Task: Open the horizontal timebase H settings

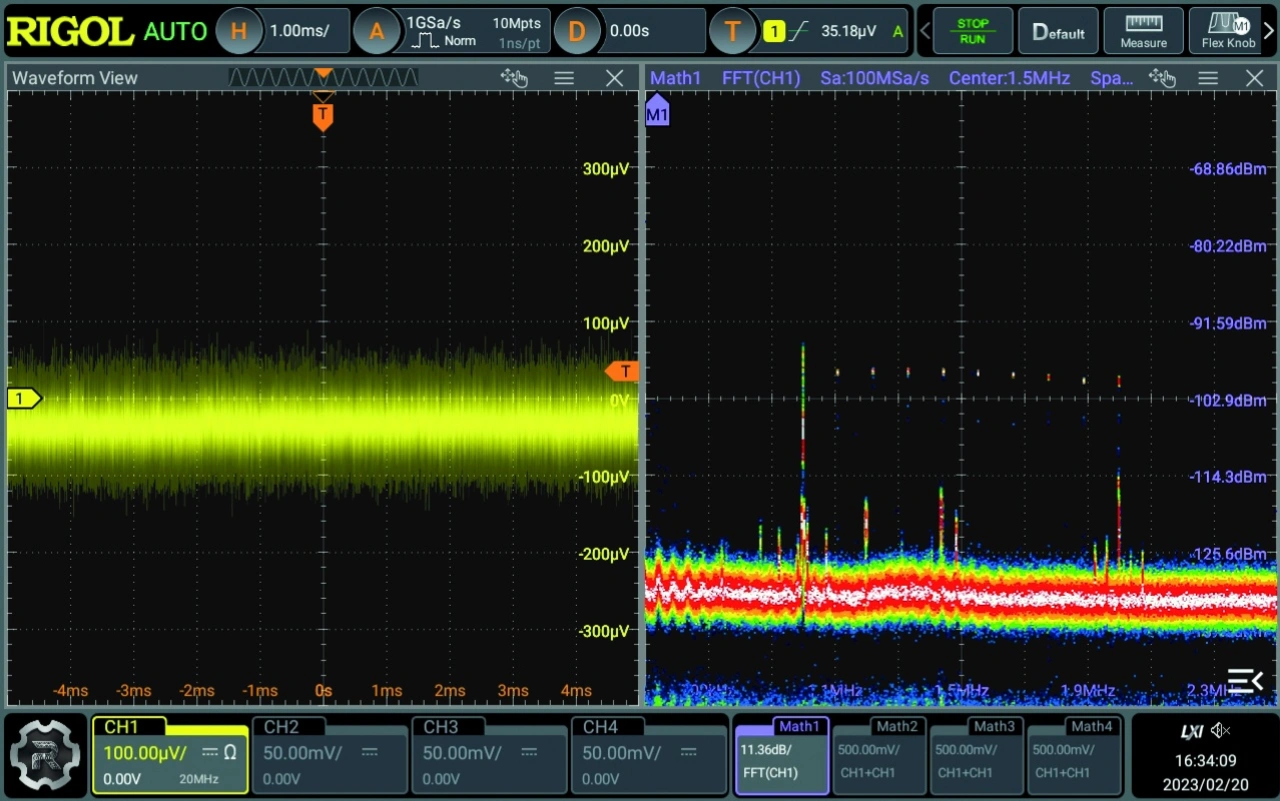Action: (238, 31)
